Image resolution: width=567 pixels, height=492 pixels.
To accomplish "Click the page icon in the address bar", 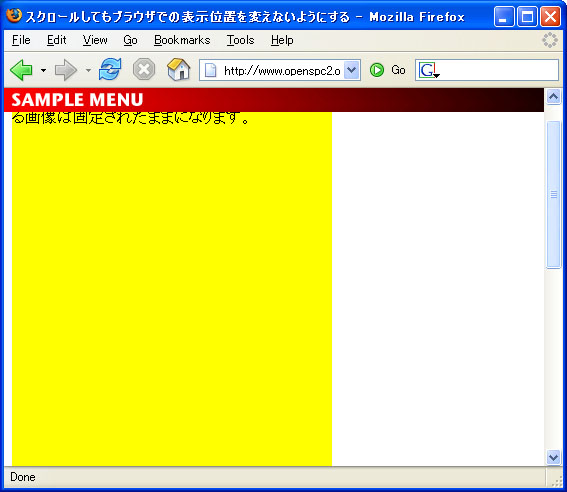I will click(210, 70).
